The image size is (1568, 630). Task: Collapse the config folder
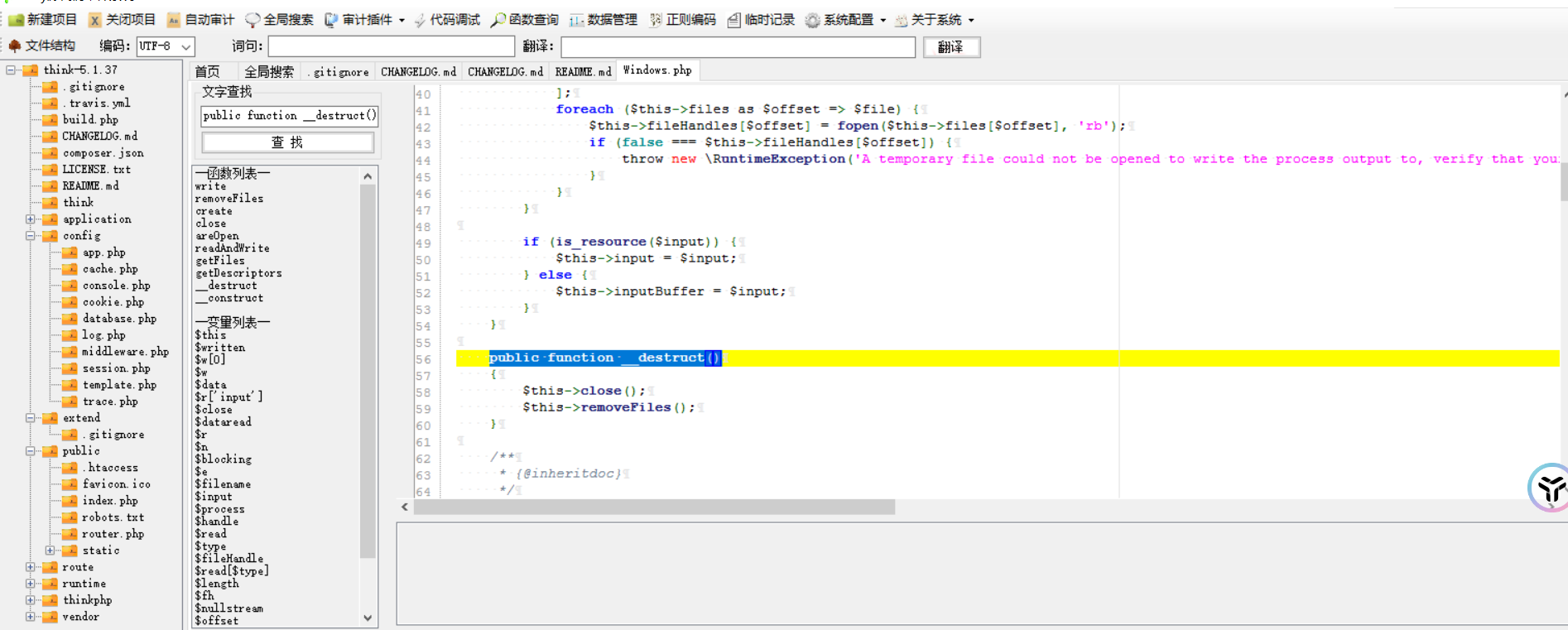point(31,236)
